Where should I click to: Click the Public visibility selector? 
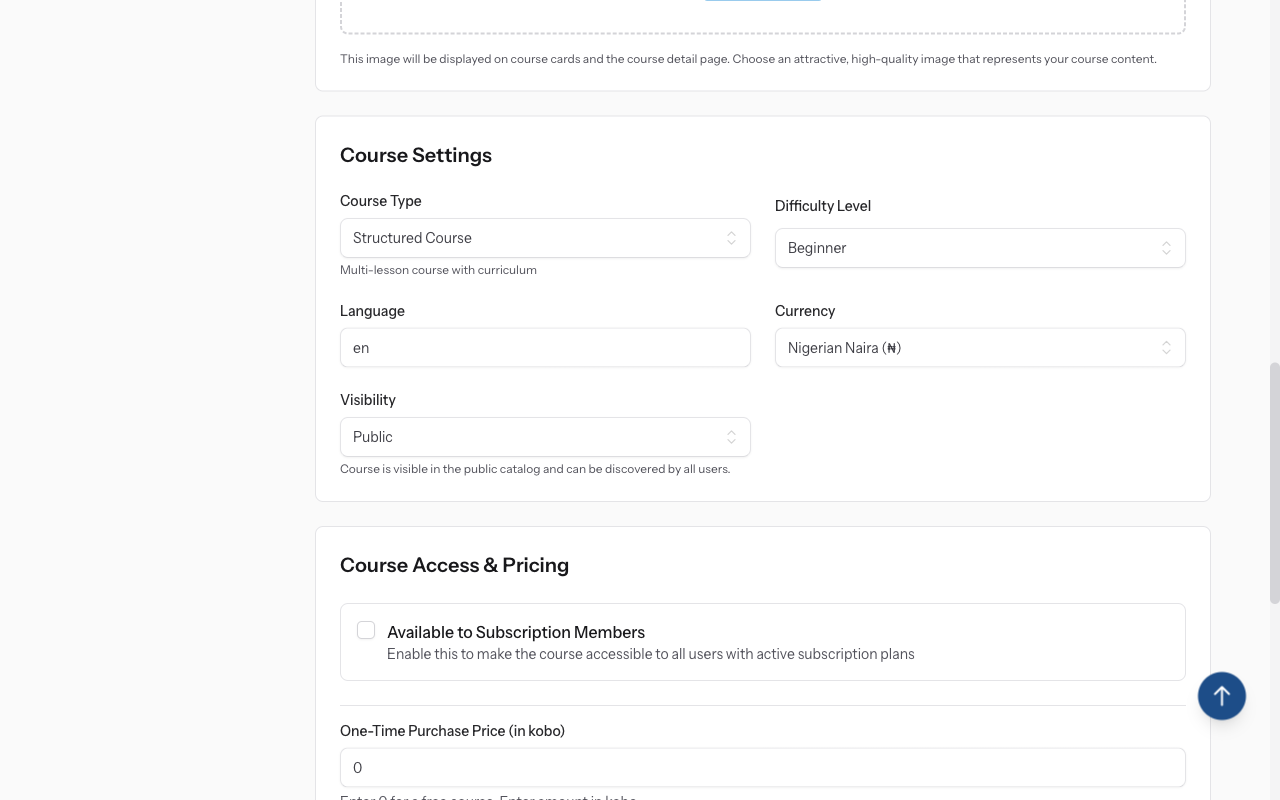(545, 436)
